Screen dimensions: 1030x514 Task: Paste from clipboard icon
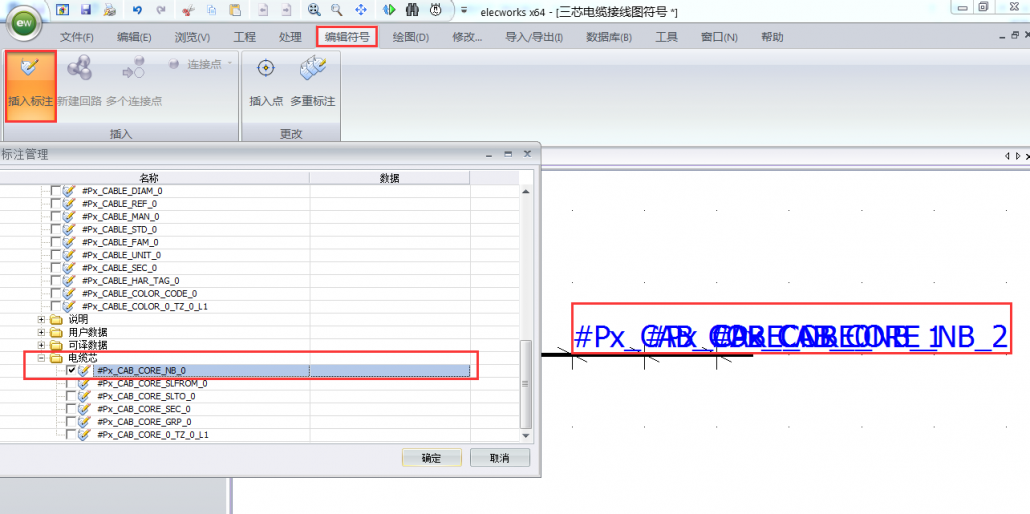(x=235, y=10)
